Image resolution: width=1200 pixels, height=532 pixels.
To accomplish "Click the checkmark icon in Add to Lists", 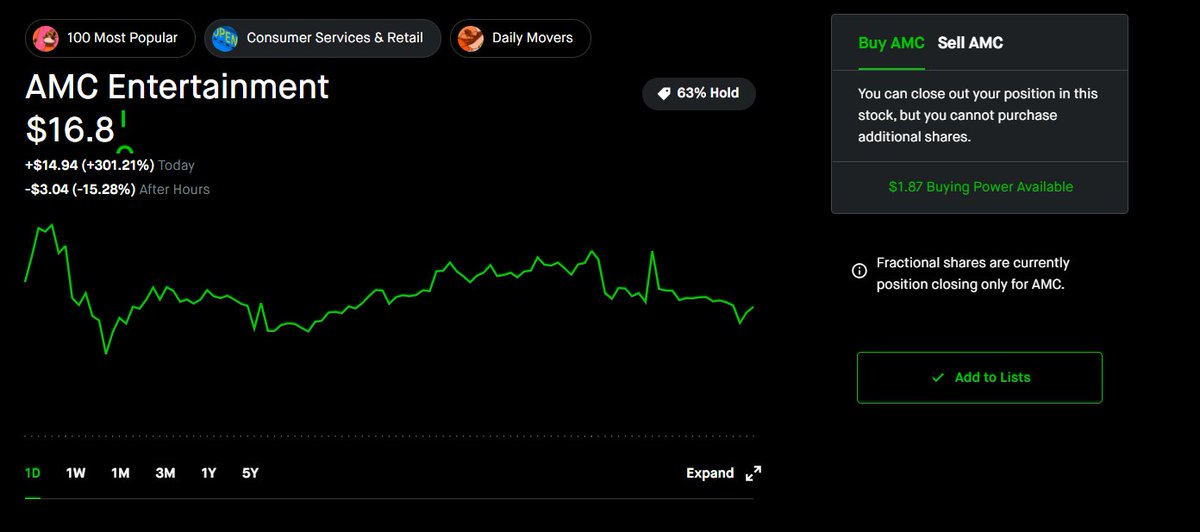I will pos(937,377).
